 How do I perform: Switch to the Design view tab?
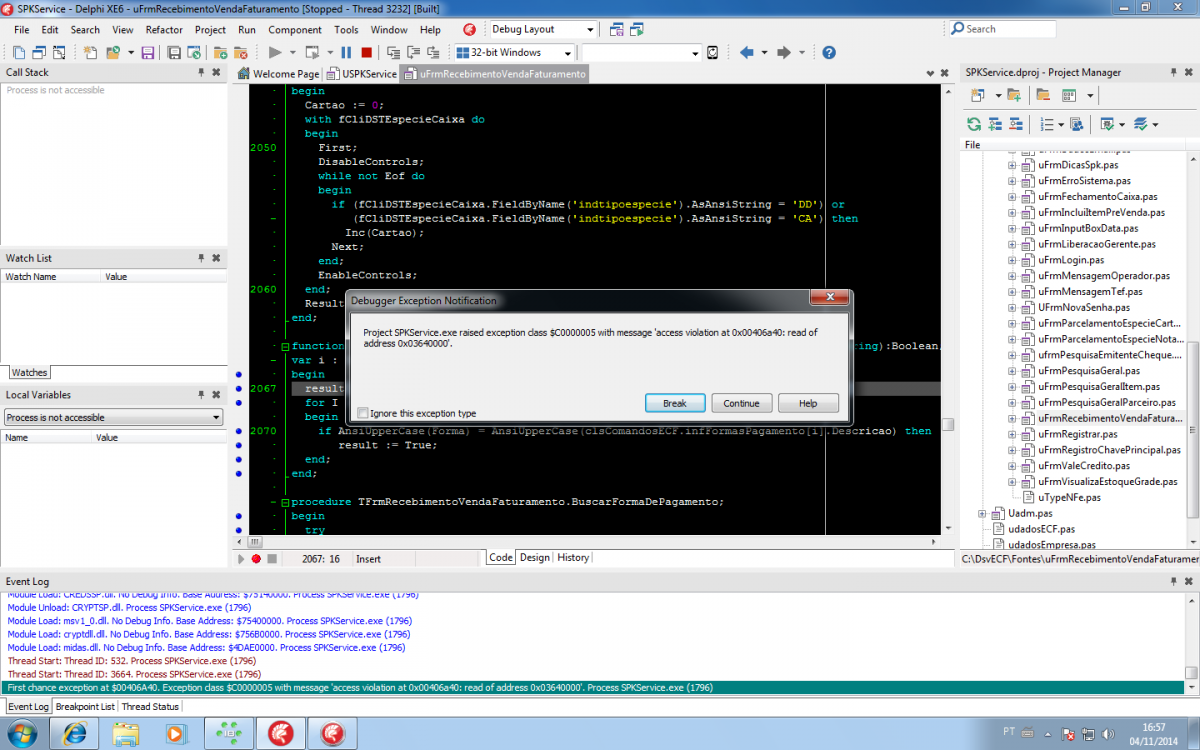pyautogui.click(x=534, y=558)
